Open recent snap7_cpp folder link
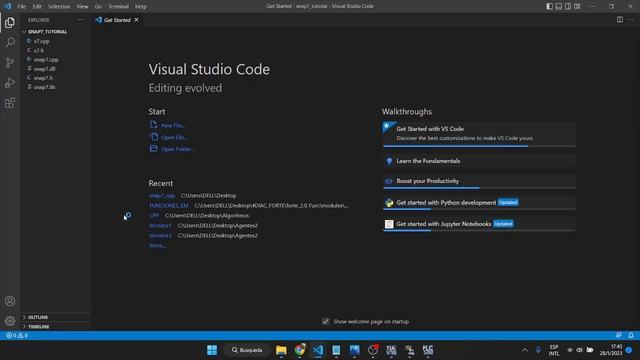 (162, 196)
